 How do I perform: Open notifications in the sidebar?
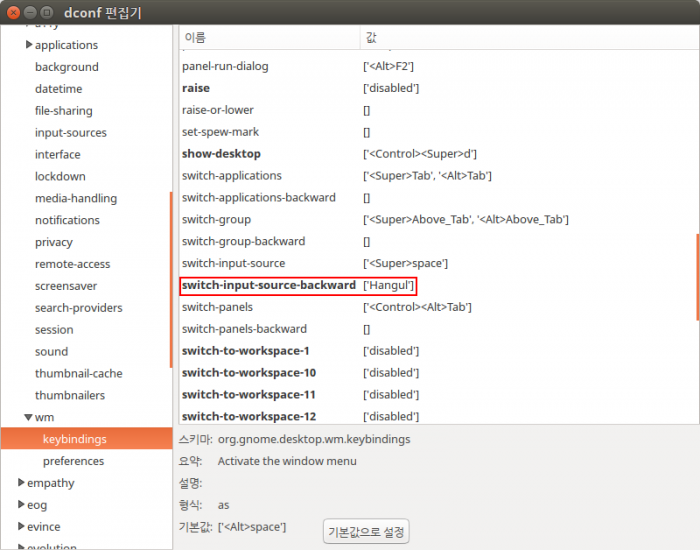67,220
